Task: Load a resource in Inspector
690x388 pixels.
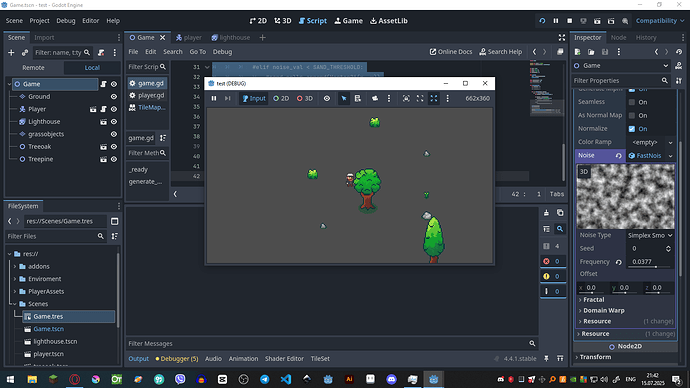Action: click(x=591, y=52)
